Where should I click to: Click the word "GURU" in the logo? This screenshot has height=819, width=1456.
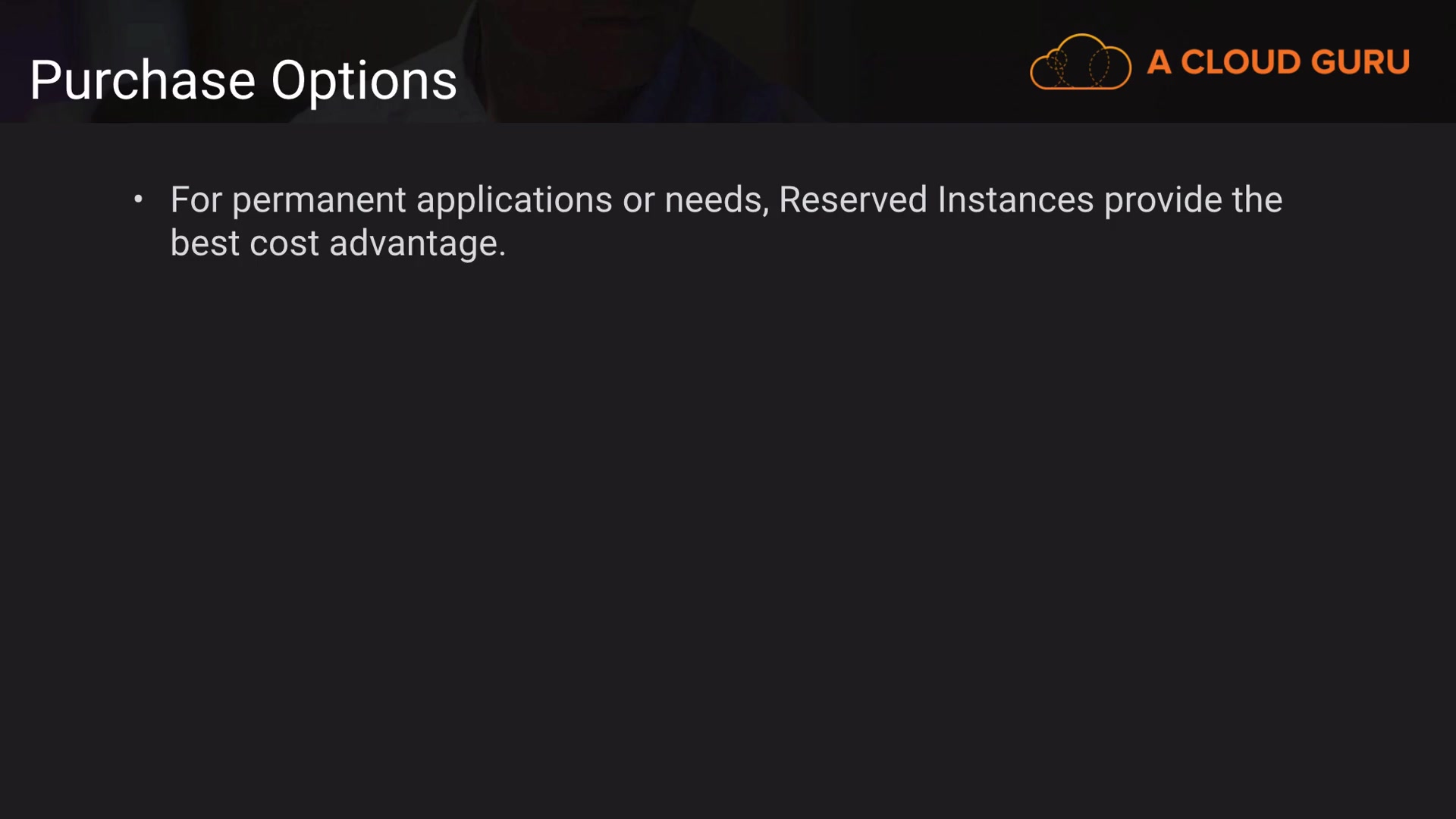point(1360,62)
